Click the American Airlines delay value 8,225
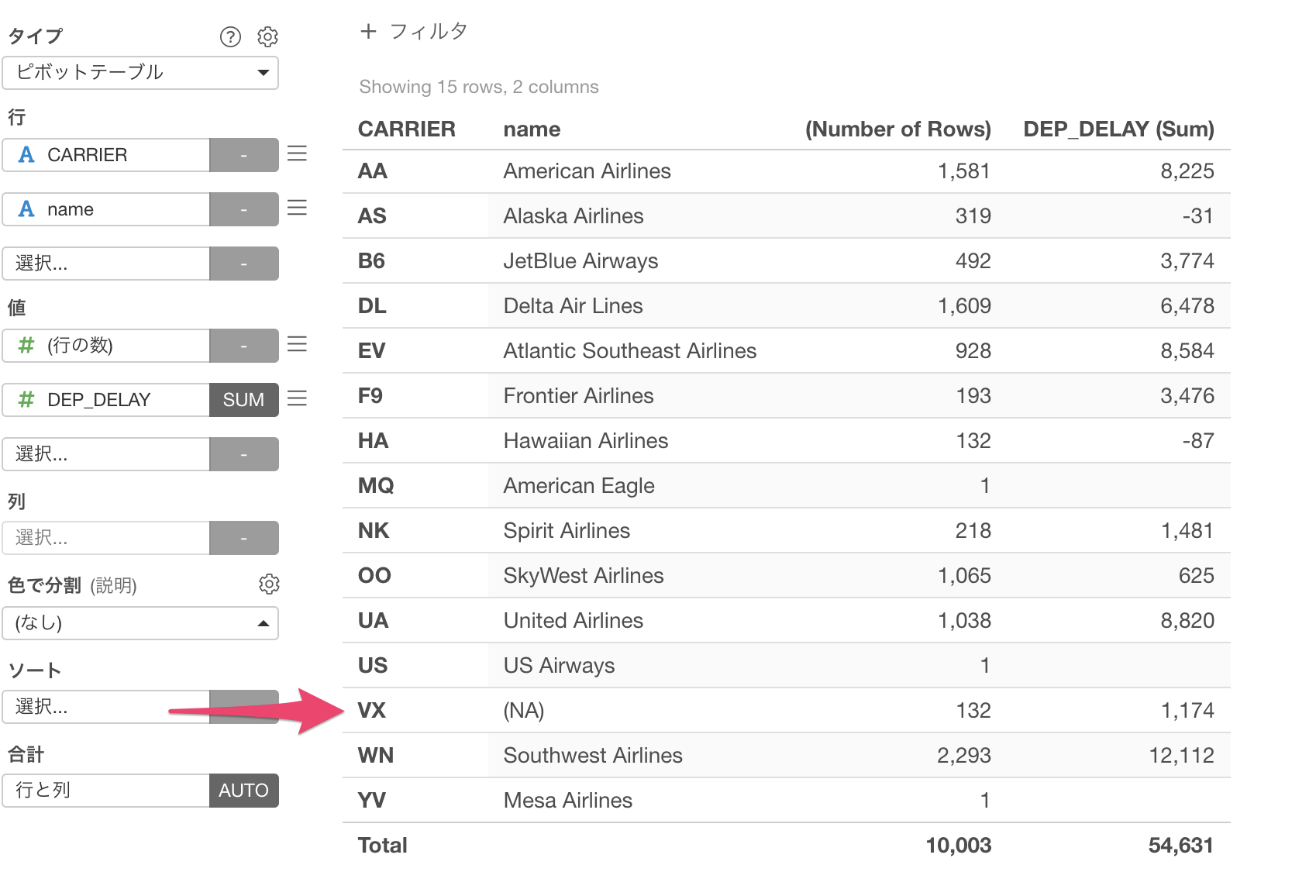 tap(1187, 171)
